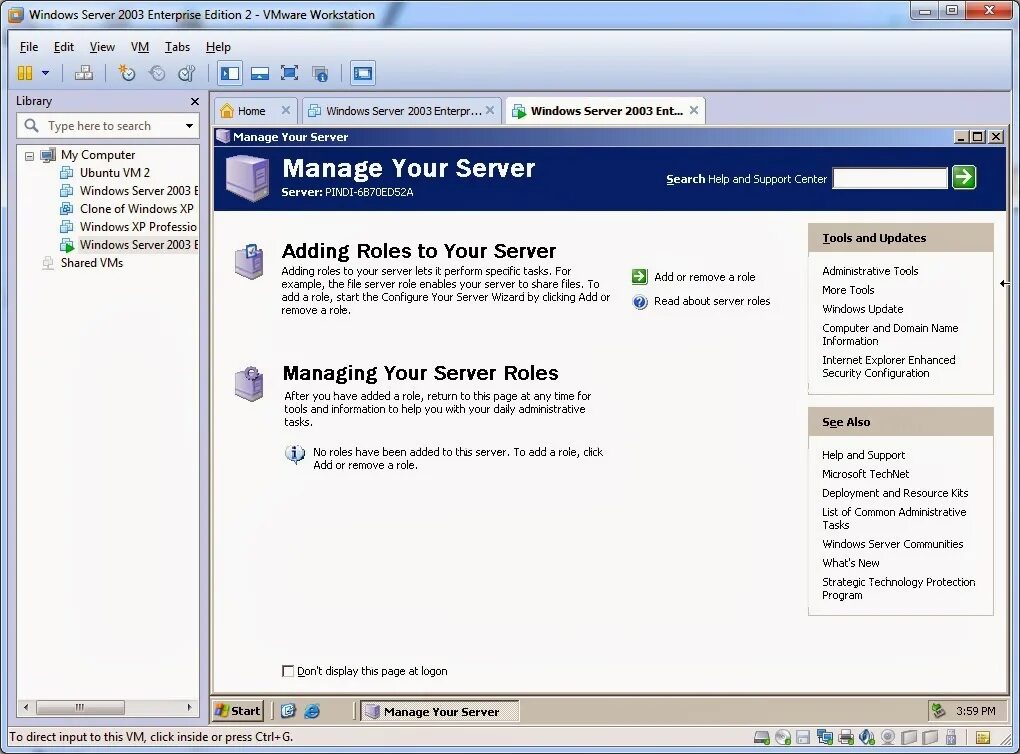The height and width of the screenshot is (754, 1020).
Task: Open the Tabs menu
Action: [x=177, y=47]
